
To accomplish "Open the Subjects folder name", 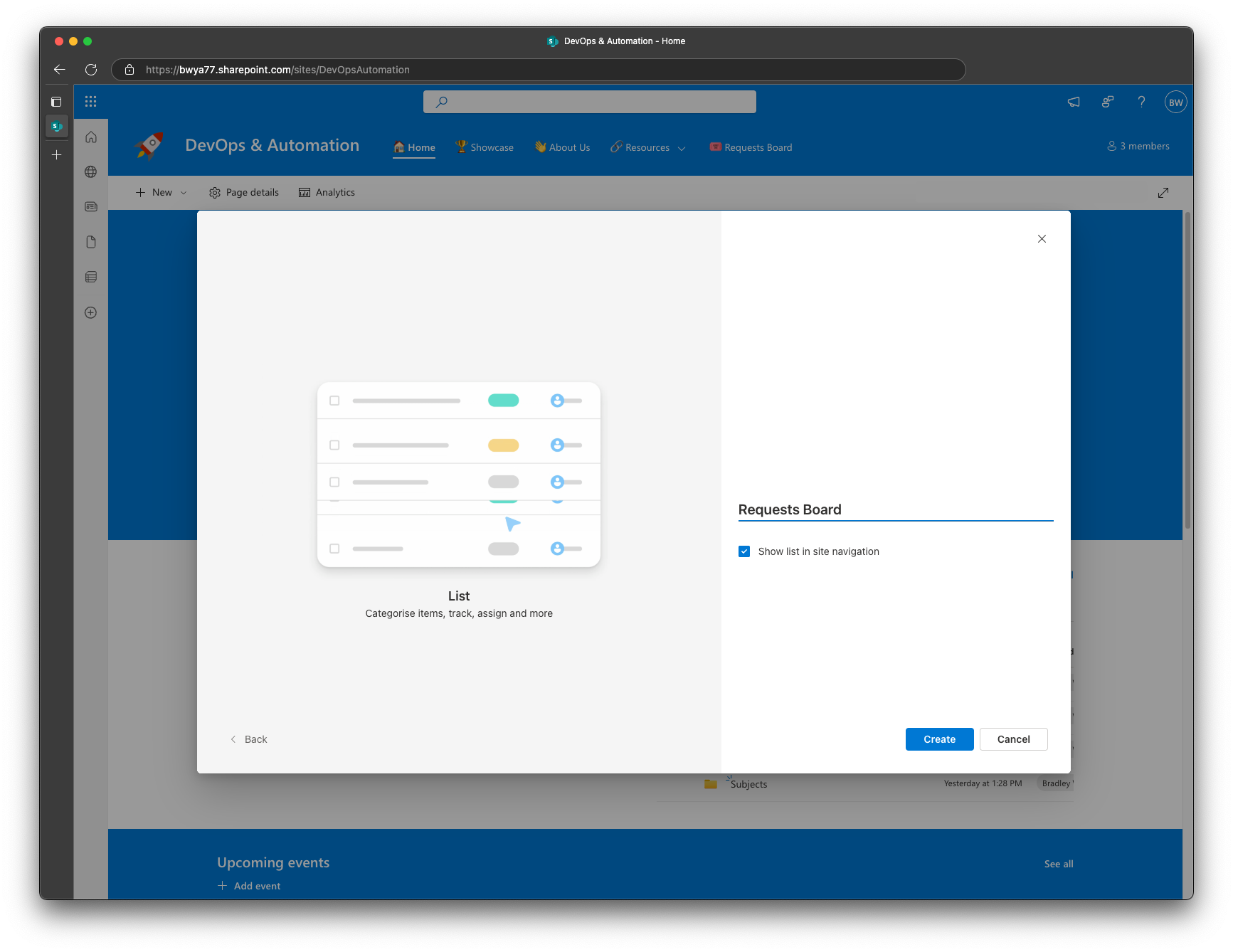I will point(748,784).
